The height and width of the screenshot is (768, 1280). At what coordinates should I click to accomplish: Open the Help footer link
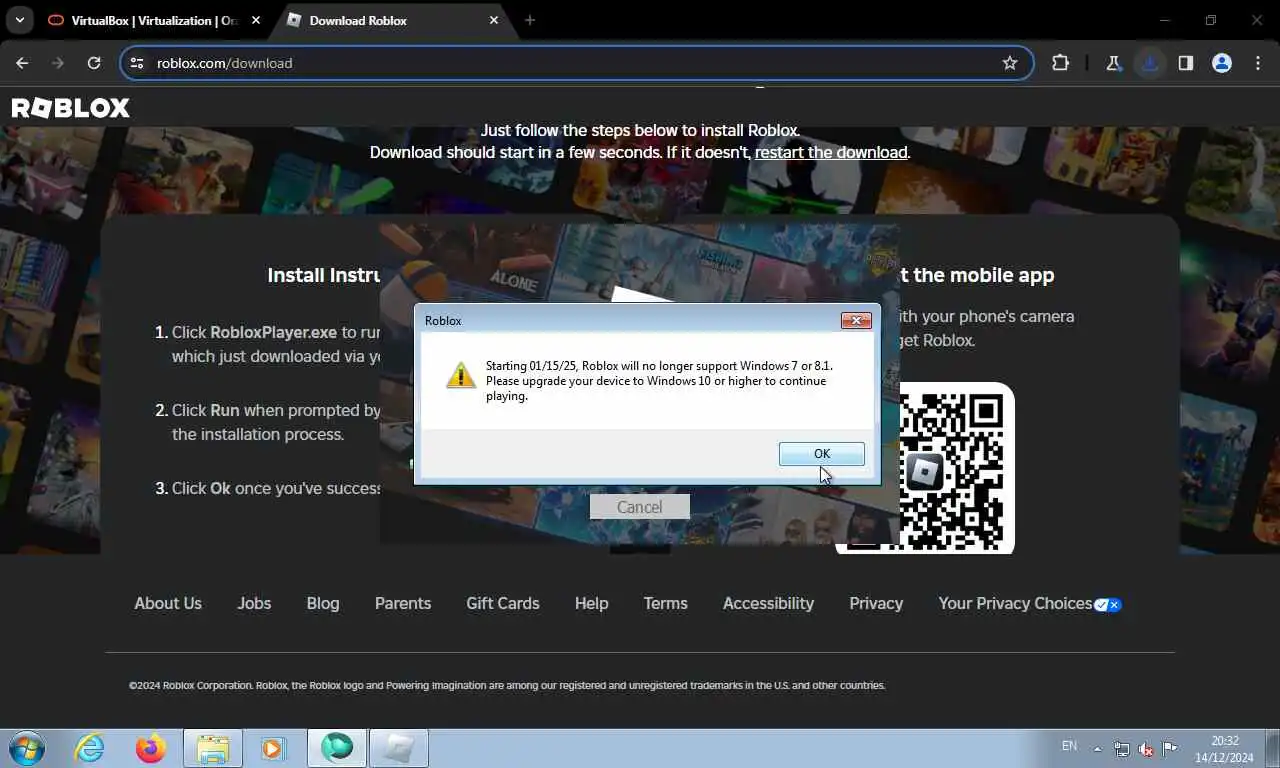click(591, 603)
